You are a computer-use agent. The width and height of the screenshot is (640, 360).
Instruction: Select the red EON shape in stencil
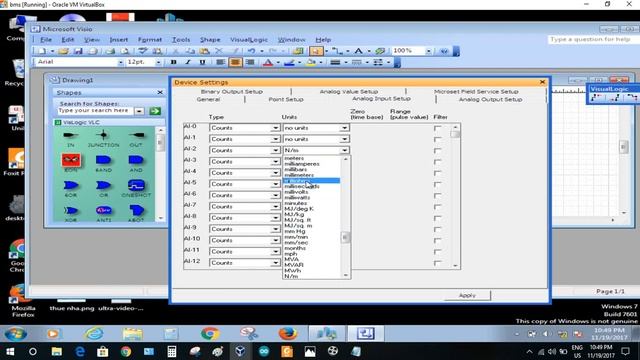click(71, 162)
